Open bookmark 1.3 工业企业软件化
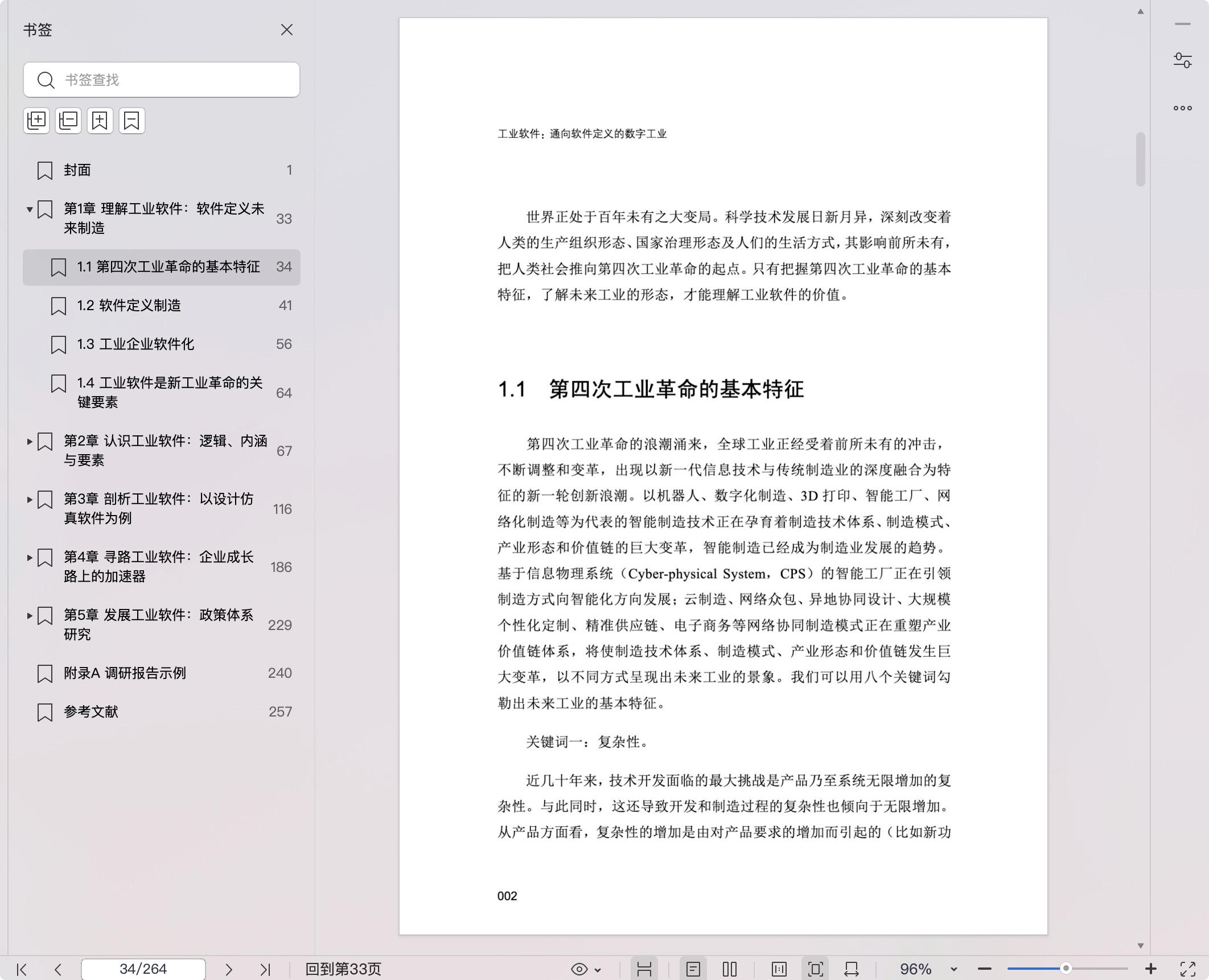This screenshot has height=980, width=1209. pos(162,344)
